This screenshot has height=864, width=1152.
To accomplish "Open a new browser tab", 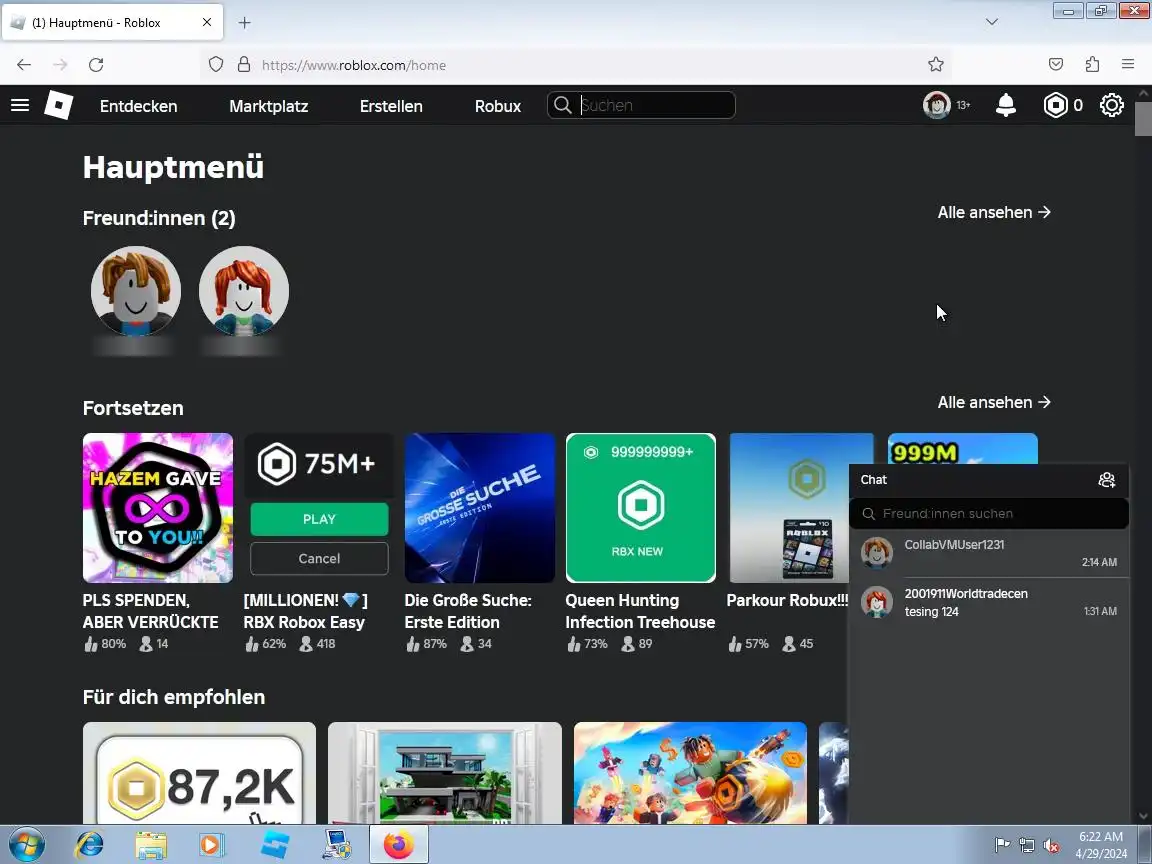I will 245,23.
